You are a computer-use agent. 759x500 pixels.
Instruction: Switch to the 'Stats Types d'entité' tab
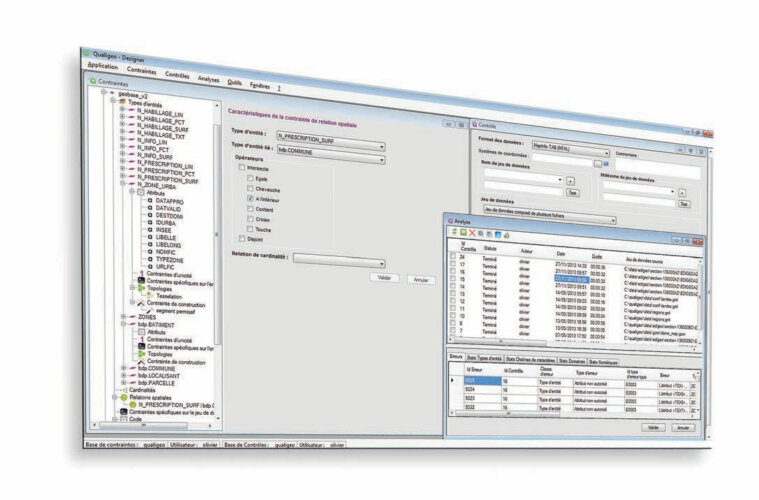point(484,358)
